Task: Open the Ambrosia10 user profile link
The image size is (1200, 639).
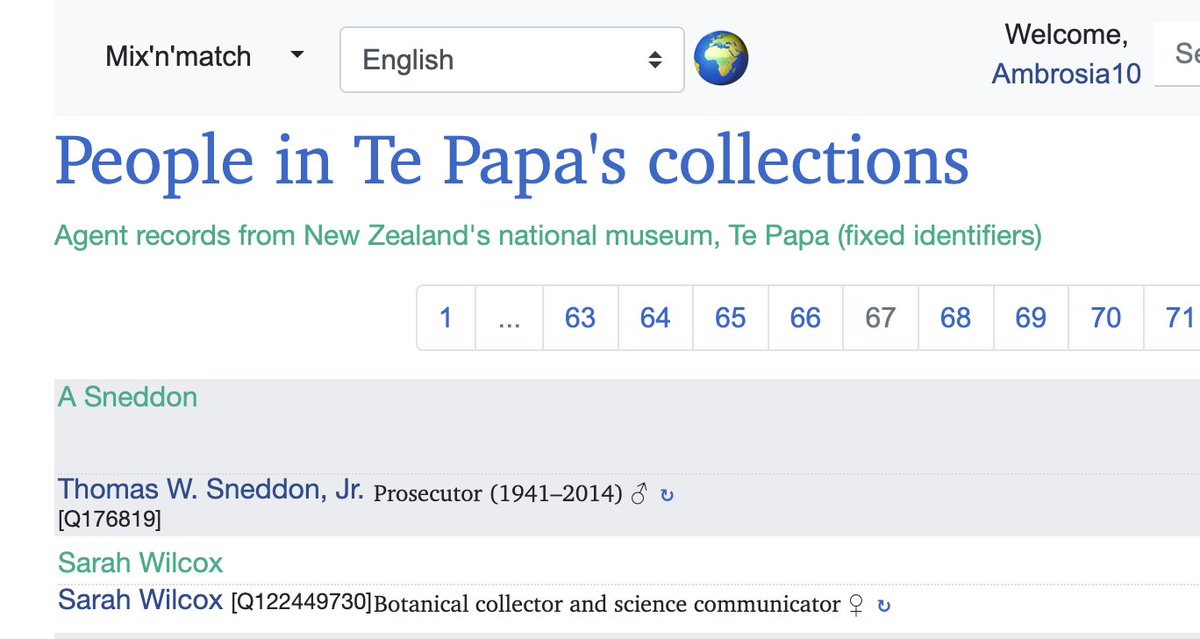Action: click(1066, 74)
